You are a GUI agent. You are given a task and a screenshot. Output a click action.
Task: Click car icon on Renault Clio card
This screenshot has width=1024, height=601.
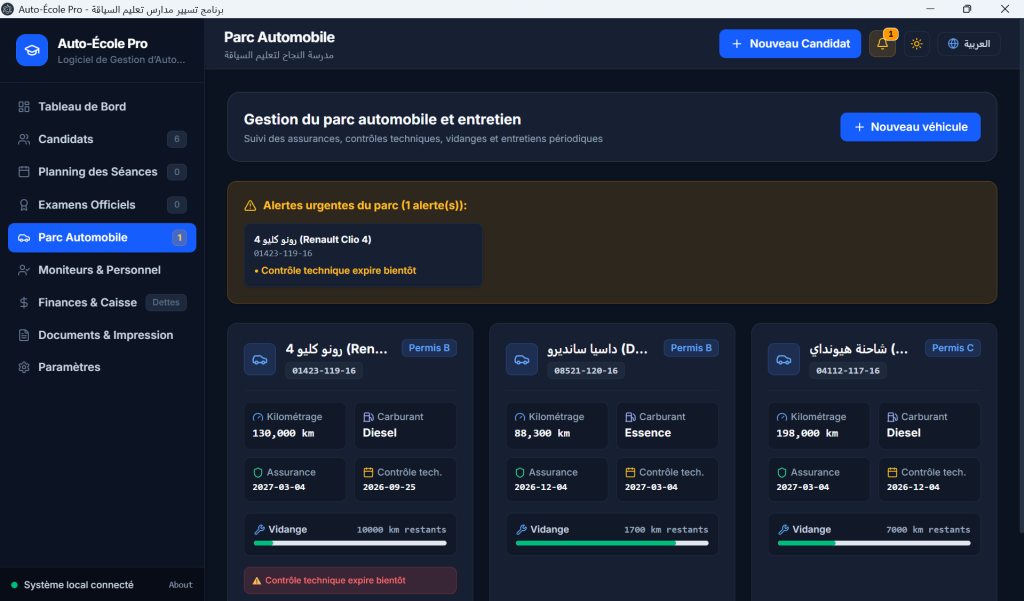click(260, 359)
